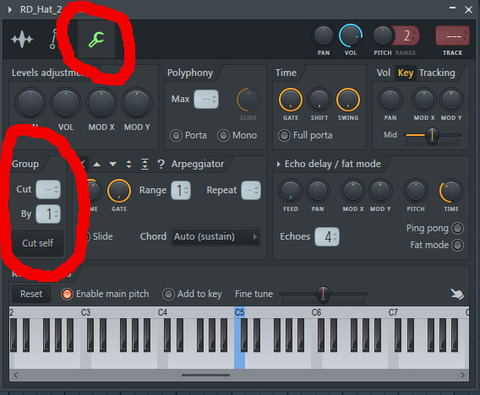Image resolution: width=480 pixels, height=395 pixels.
Task: Adjust the Echo PAN knob
Action: [x=317, y=191]
